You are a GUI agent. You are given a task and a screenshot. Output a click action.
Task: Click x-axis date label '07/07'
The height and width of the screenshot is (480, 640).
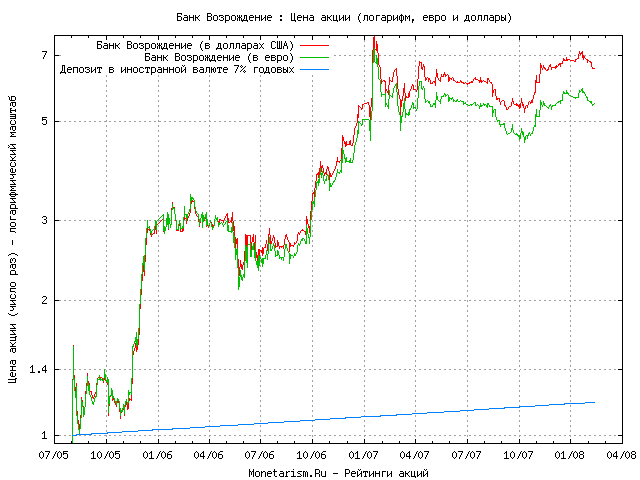pyautogui.click(x=467, y=455)
